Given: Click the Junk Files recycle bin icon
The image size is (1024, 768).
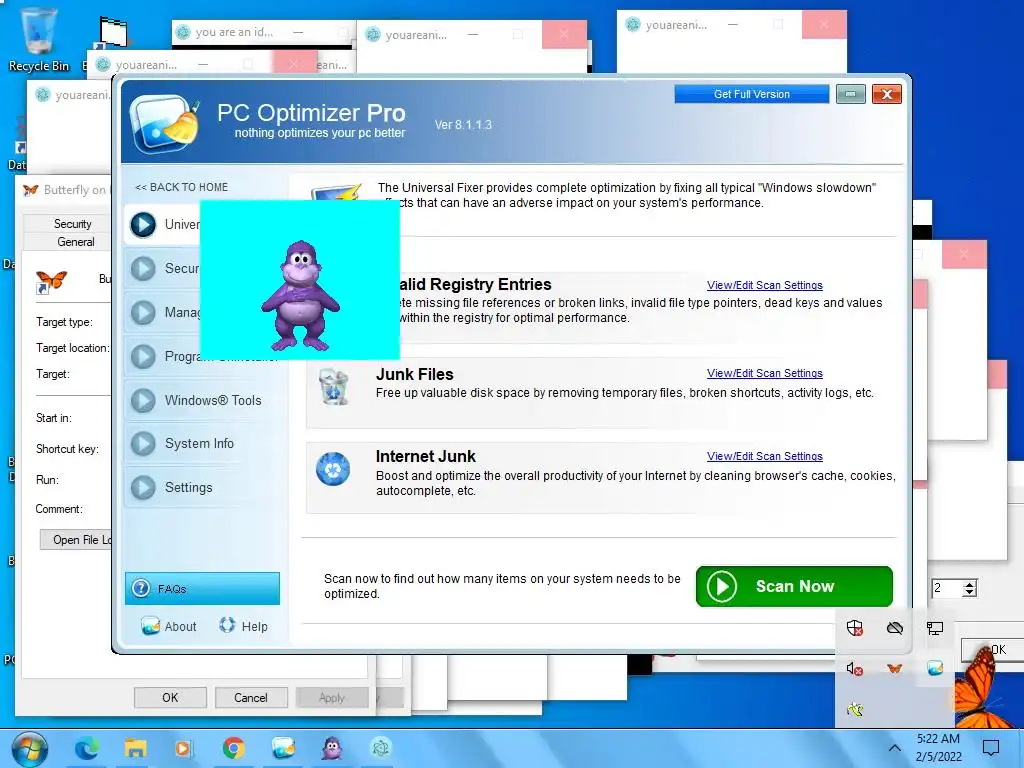Looking at the screenshot, I should (x=334, y=386).
